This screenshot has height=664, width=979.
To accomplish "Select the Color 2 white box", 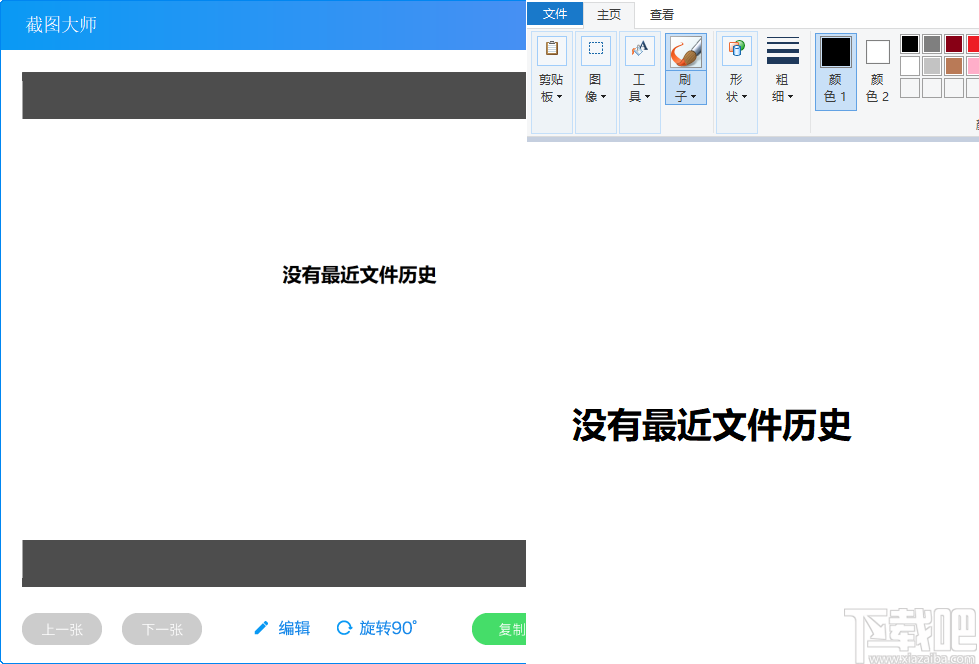I will click(x=877, y=50).
